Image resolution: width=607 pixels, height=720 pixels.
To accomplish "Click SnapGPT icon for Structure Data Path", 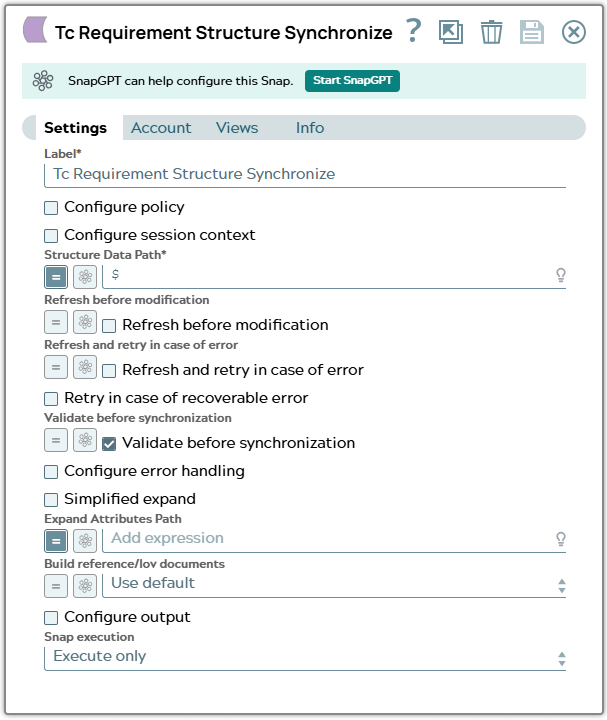I will coord(85,277).
